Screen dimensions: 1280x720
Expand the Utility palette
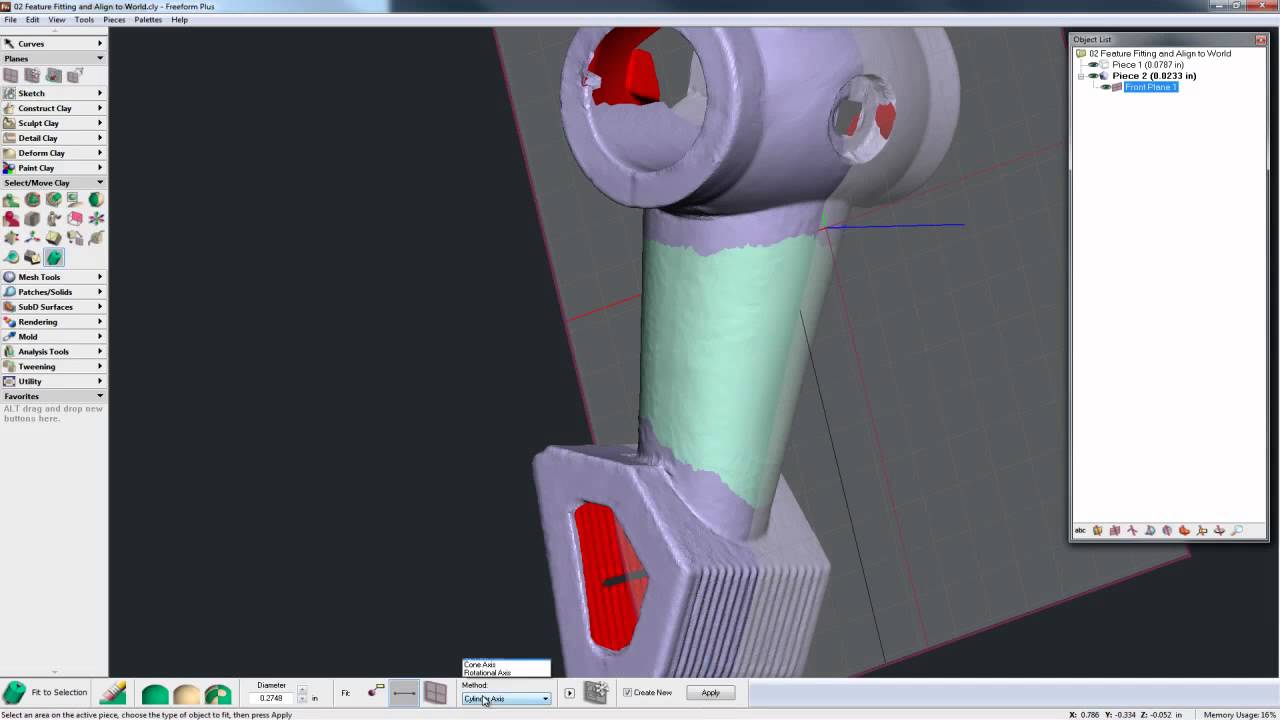[54, 381]
